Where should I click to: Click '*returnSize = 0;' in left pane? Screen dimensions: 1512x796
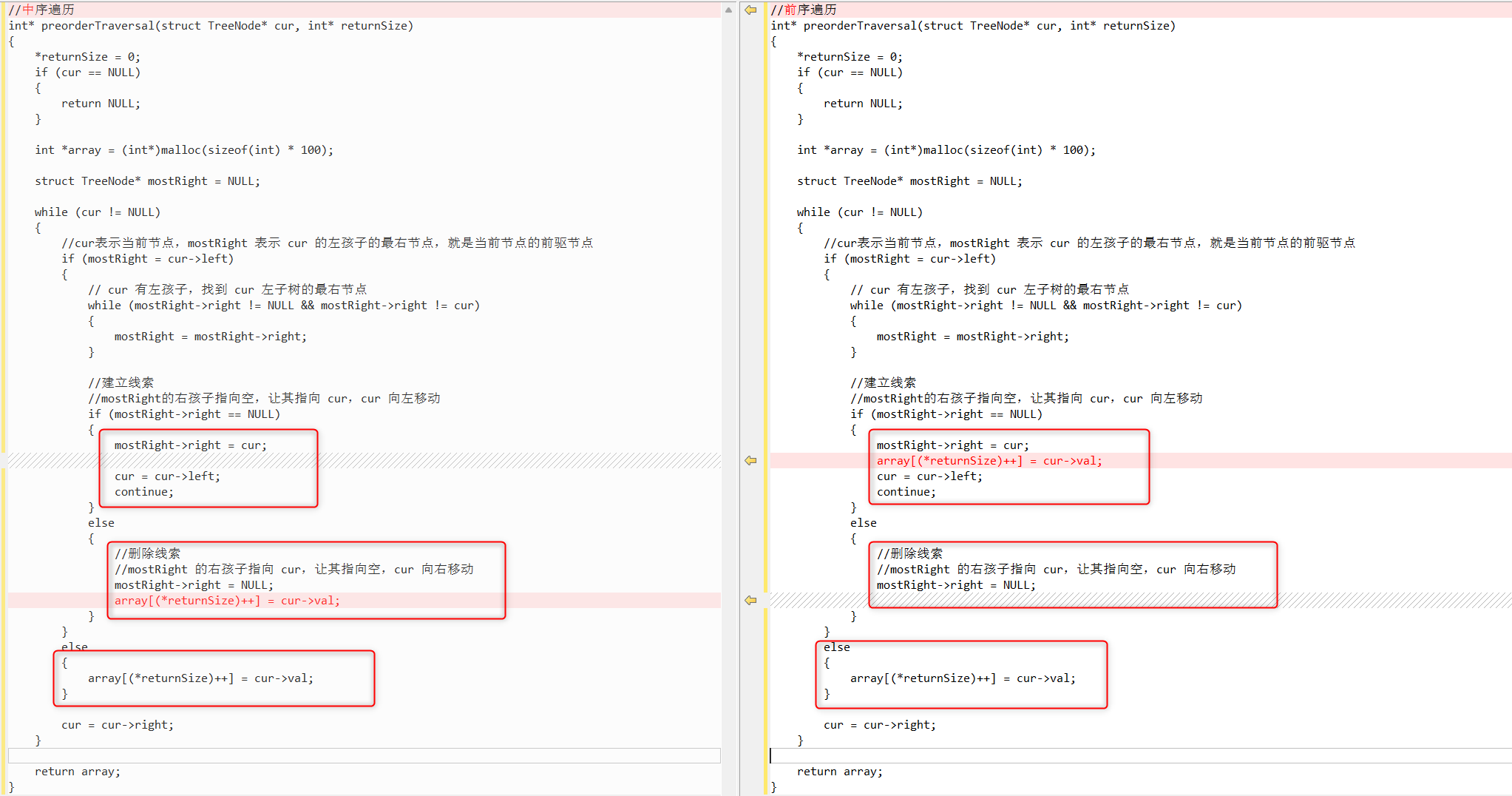87,57
